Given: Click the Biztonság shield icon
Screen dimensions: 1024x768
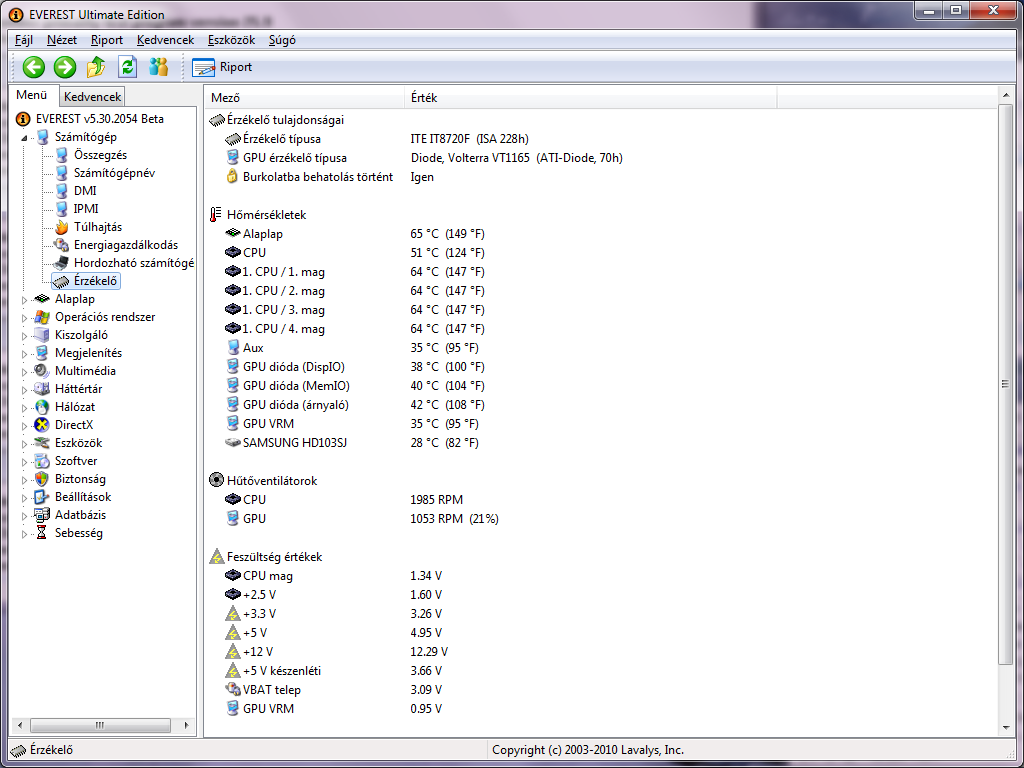Looking at the screenshot, I should [42, 479].
